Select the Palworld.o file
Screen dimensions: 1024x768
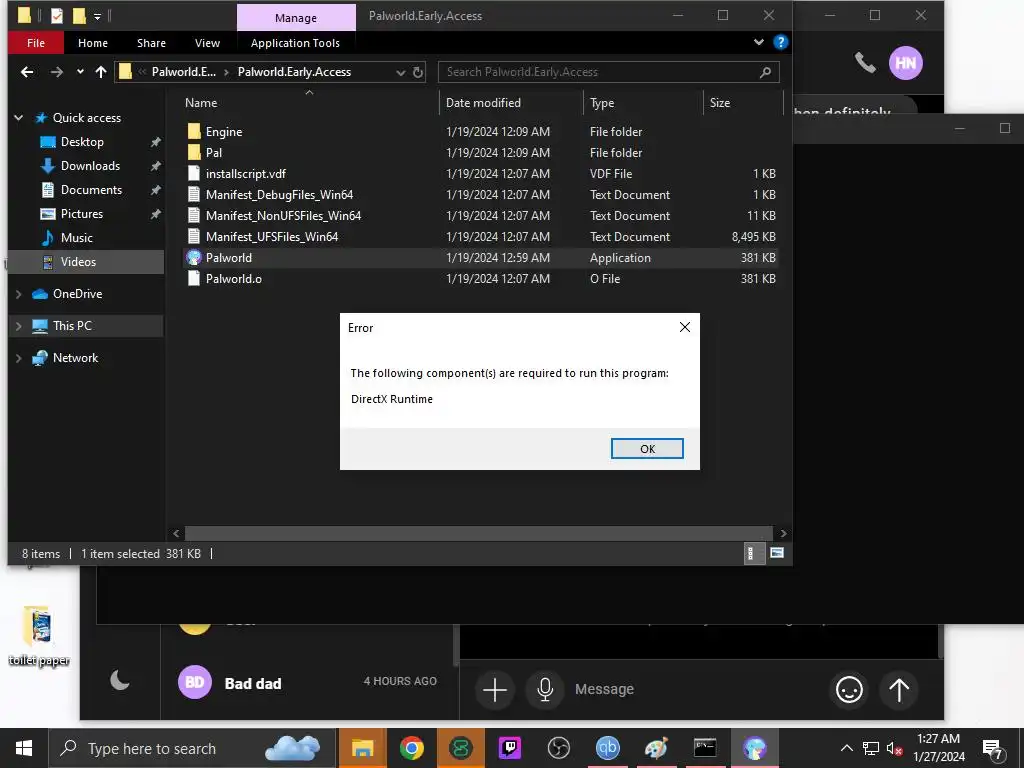[234, 279]
